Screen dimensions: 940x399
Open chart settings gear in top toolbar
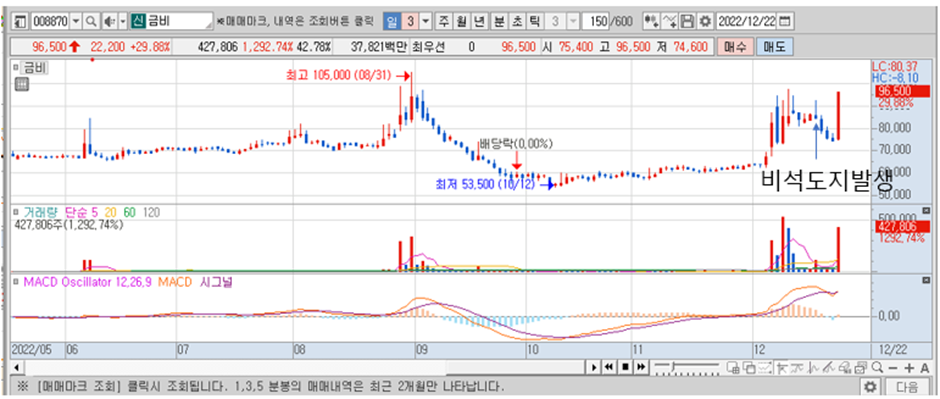(705, 22)
